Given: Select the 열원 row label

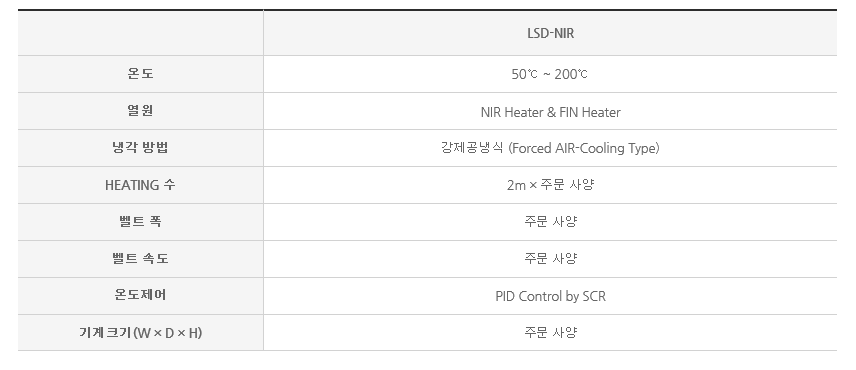Looking at the screenshot, I should coord(140,111).
